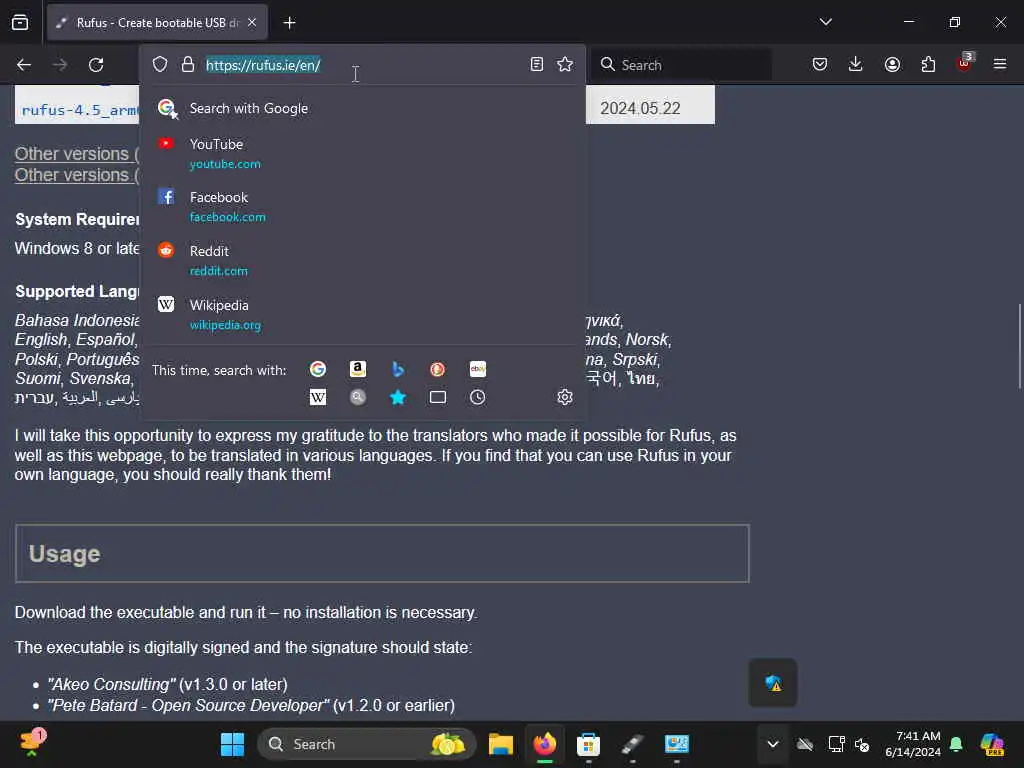
Task: Open File Explorer from taskbar
Action: [x=501, y=744]
